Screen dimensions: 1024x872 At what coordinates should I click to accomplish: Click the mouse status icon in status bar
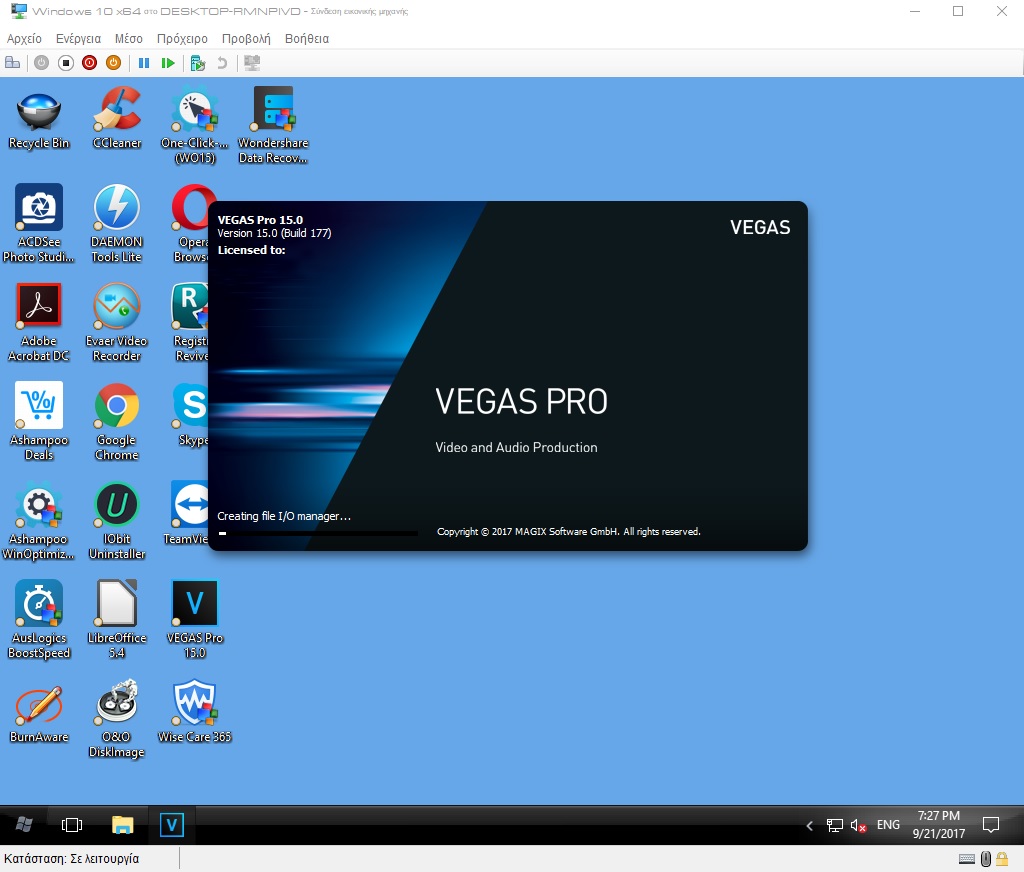[986, 859]
